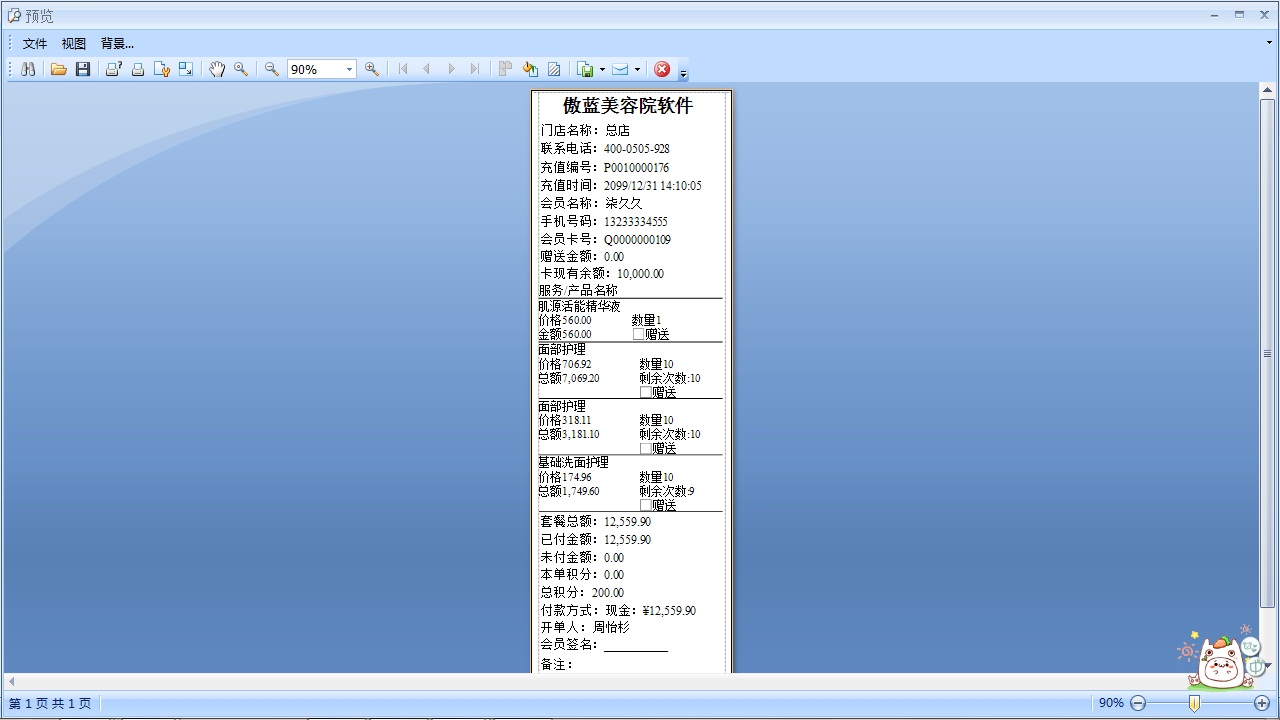
Task: Click the zoom in magnifier icon
Action: [372, 69]
